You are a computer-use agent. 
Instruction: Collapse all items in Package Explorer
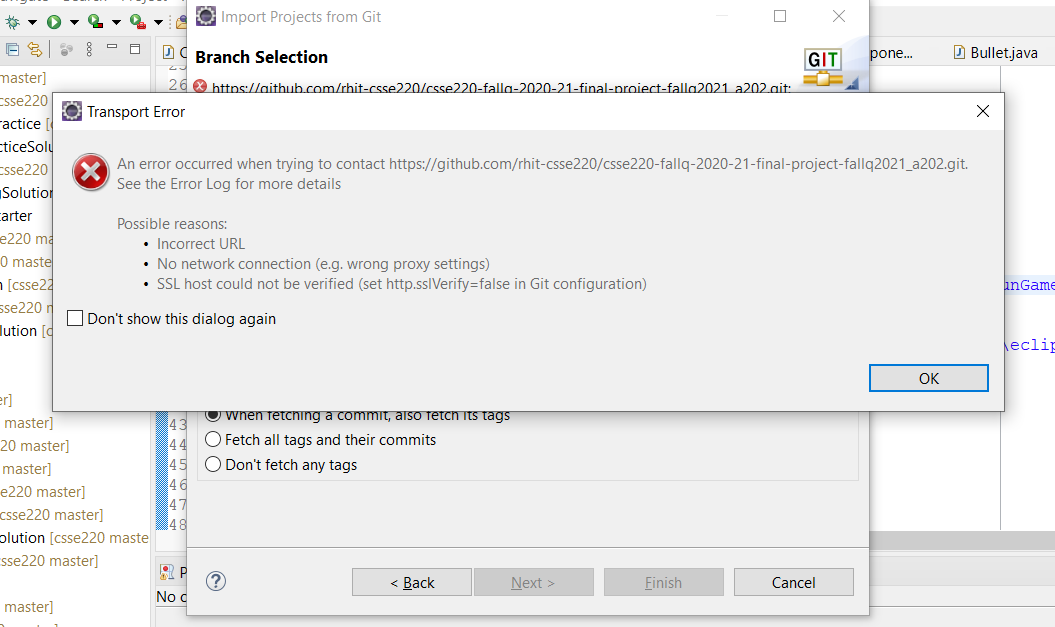click(x=14, y=48)
